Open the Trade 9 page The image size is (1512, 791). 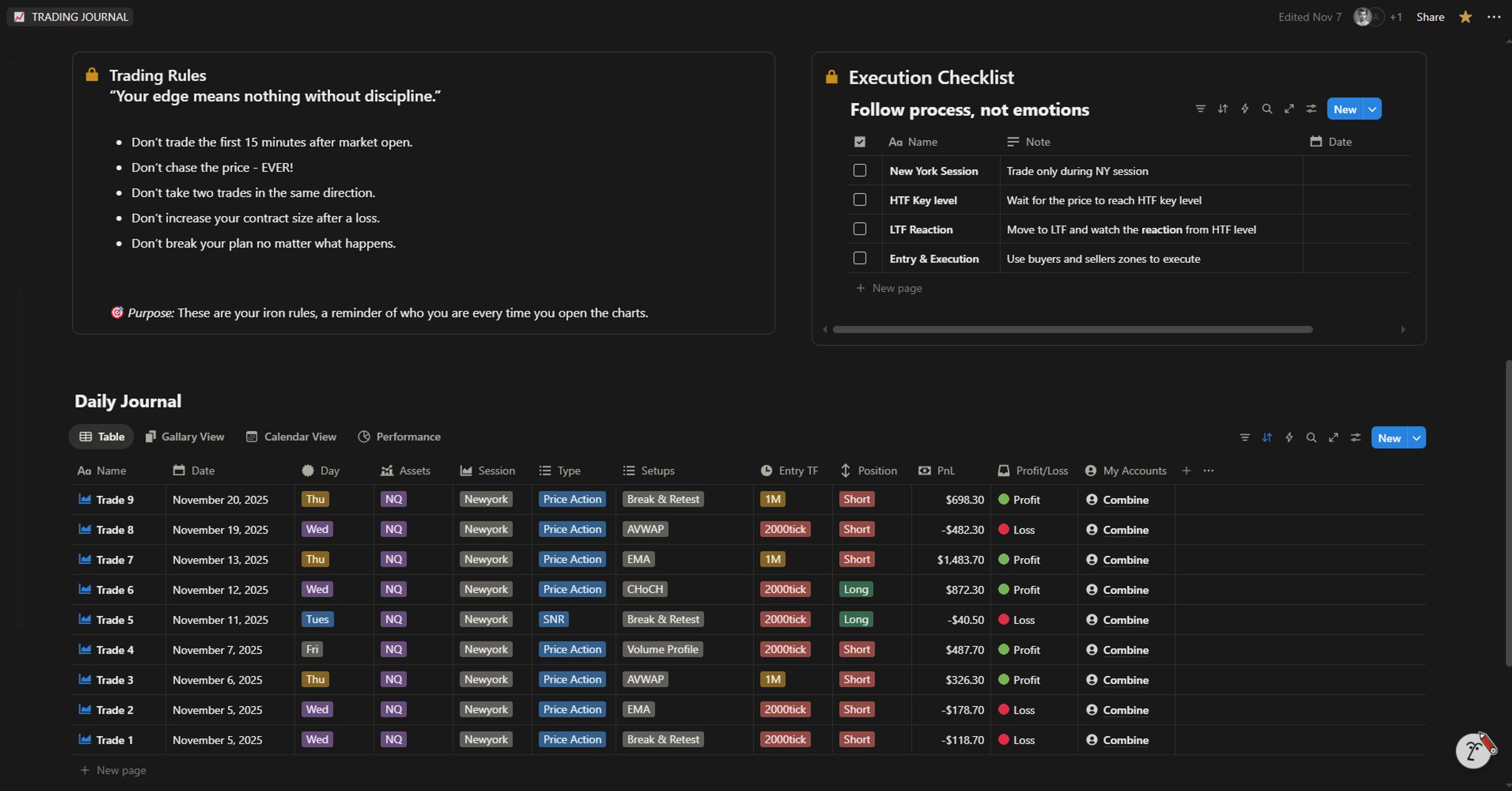click(115, 499)
